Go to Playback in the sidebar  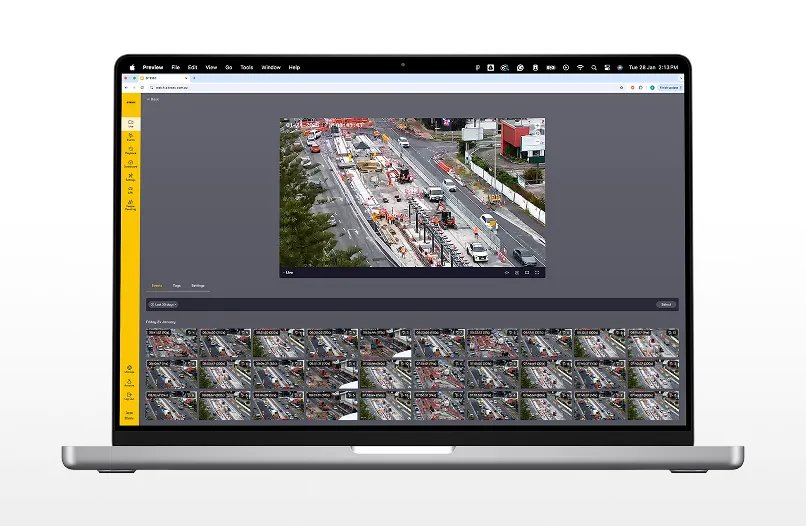(x=130, y=150)
